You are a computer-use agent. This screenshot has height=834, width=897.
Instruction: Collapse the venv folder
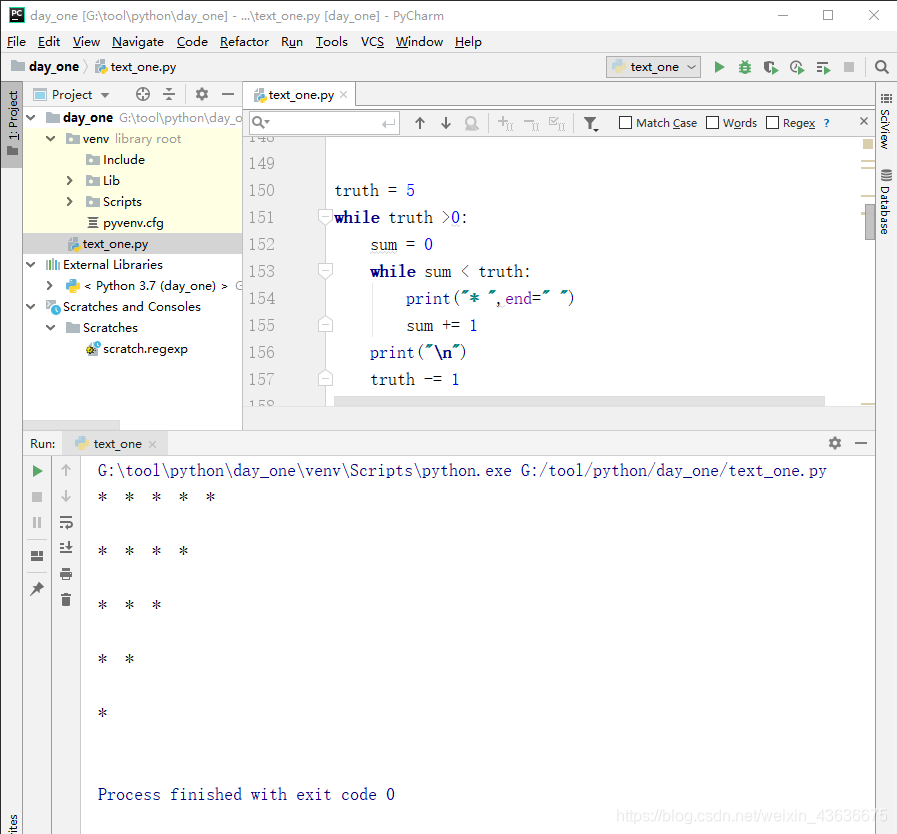[50, 138]
